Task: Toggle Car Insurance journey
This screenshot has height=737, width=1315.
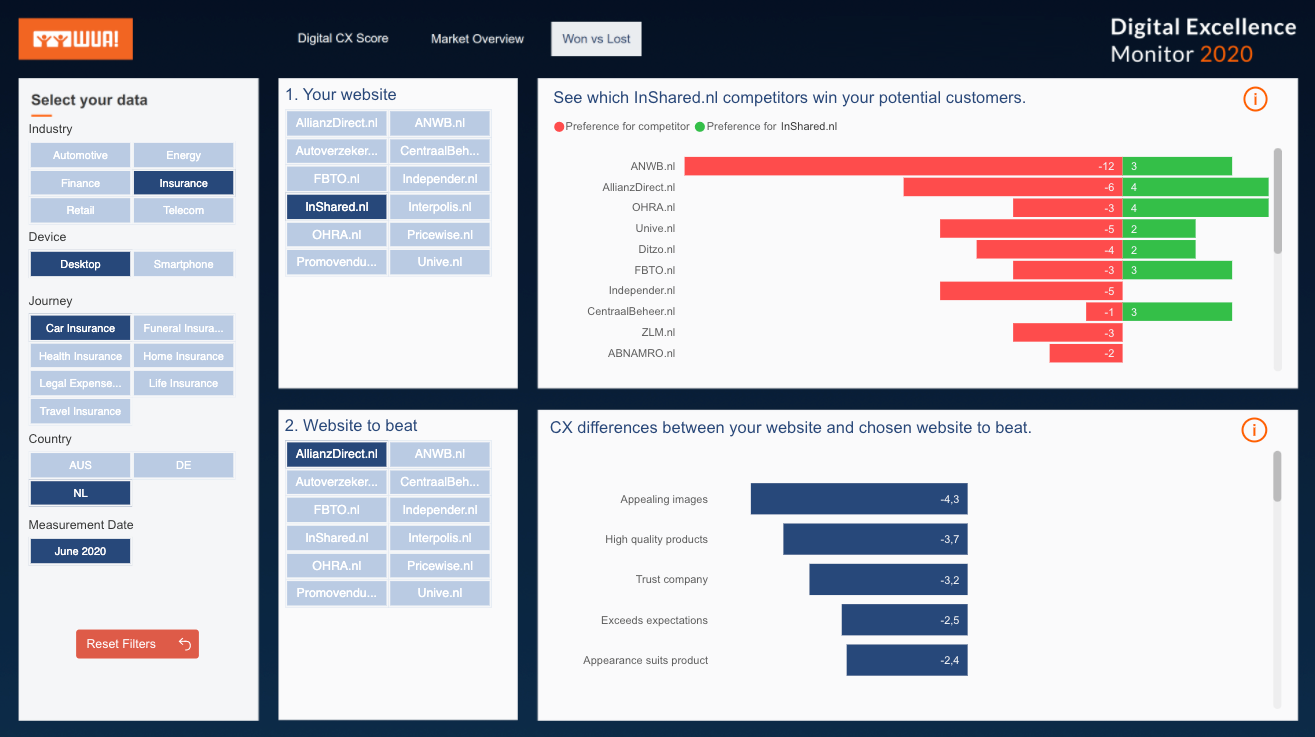Action: click(80, 328)
